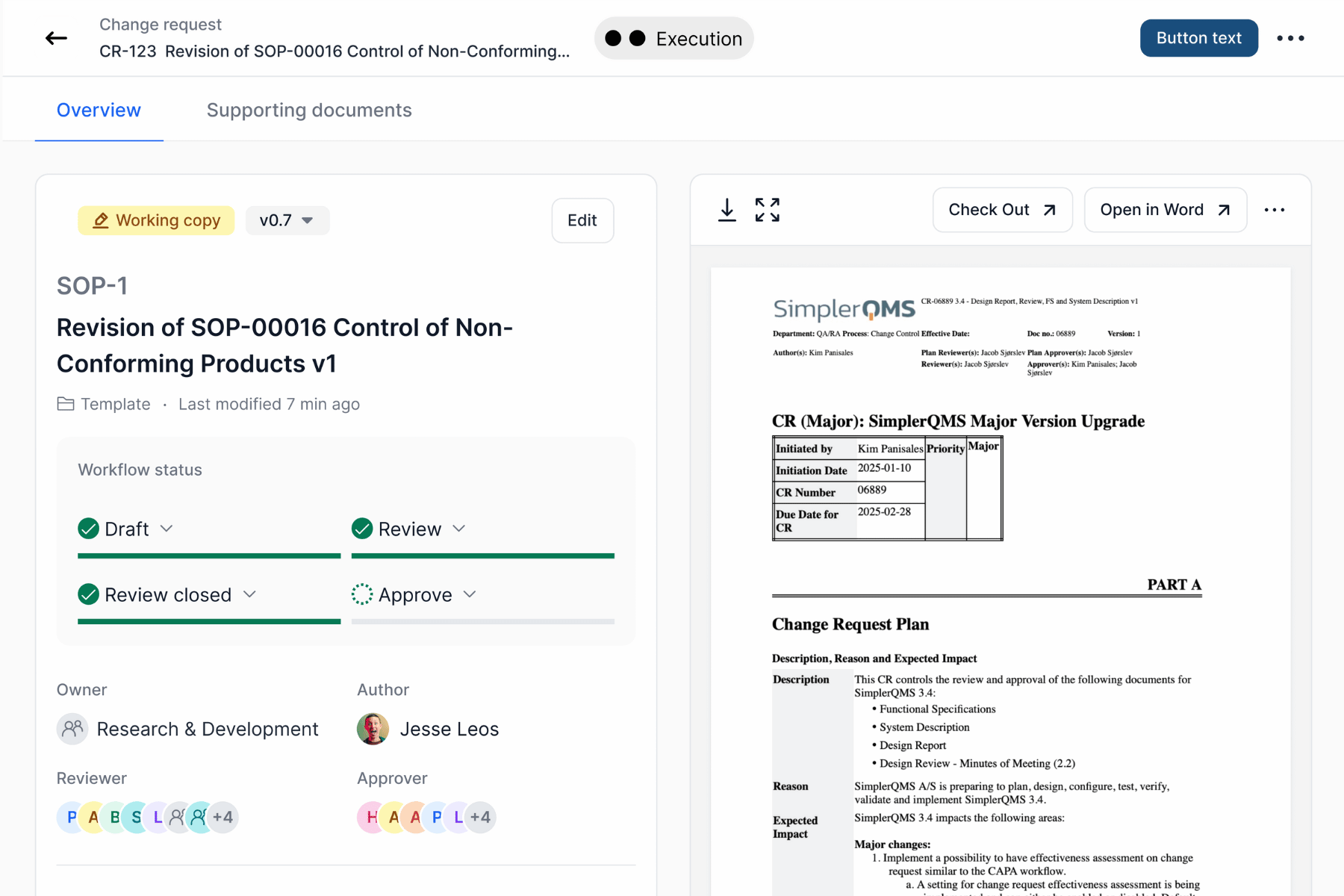Screen dimensions: 1344x896
Task: Click the reviewer avatar S
Action: pyautogui.click(x=137, y=817)
